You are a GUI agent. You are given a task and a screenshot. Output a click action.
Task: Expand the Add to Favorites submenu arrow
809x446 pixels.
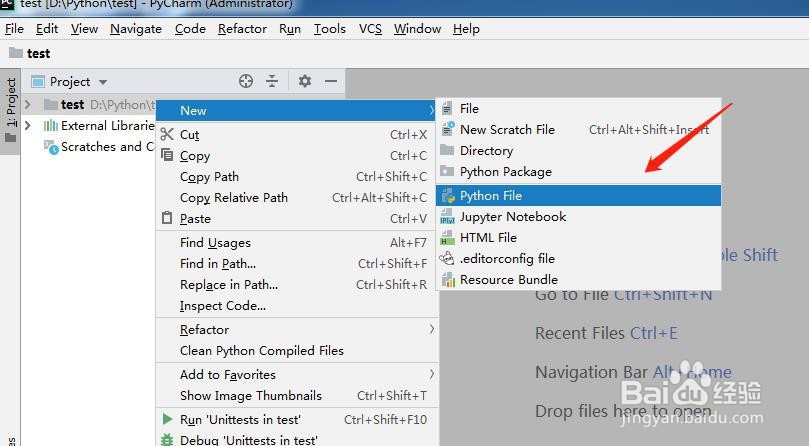click(431, 374)
